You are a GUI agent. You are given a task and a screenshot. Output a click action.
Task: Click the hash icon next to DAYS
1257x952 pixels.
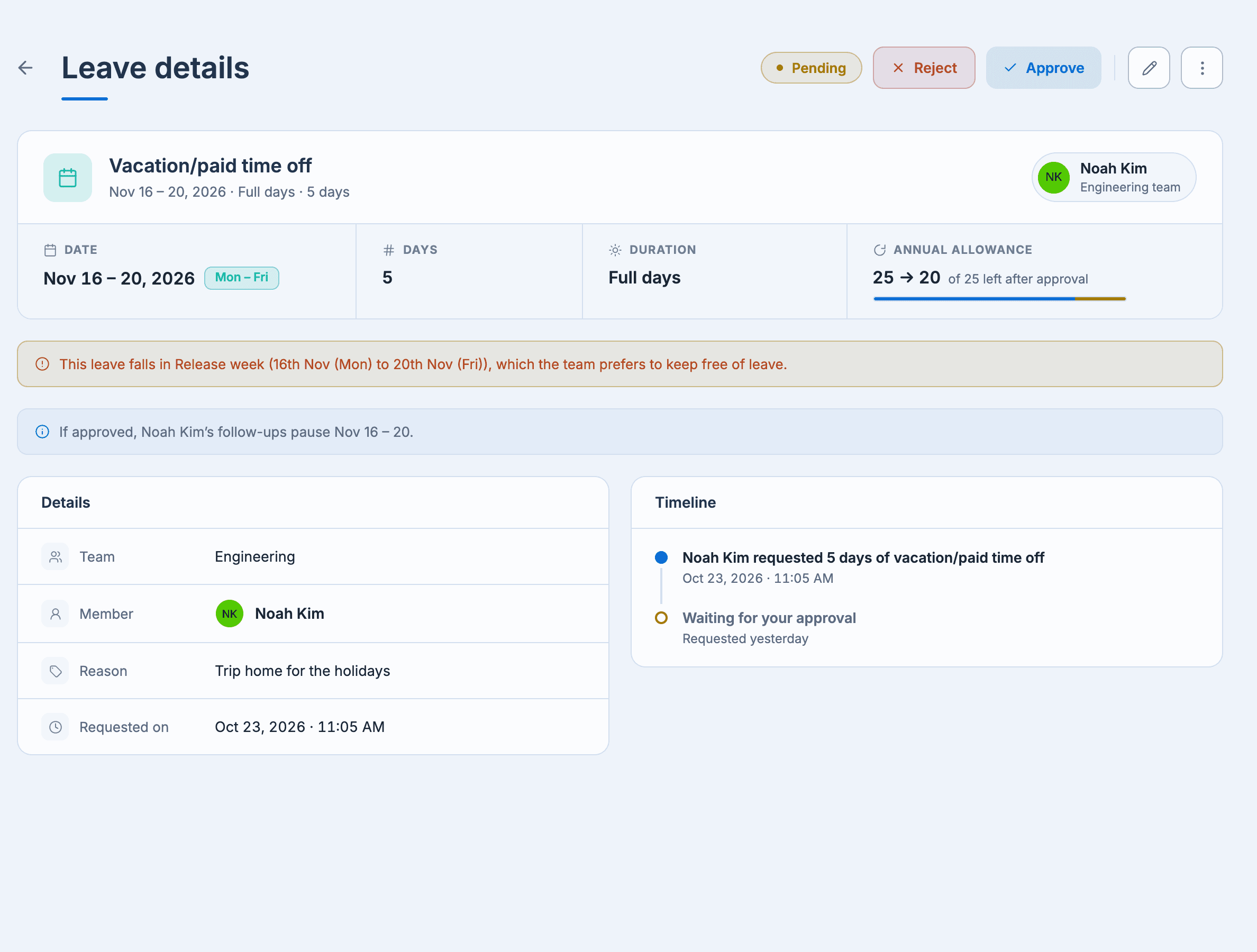click(389, 250)
